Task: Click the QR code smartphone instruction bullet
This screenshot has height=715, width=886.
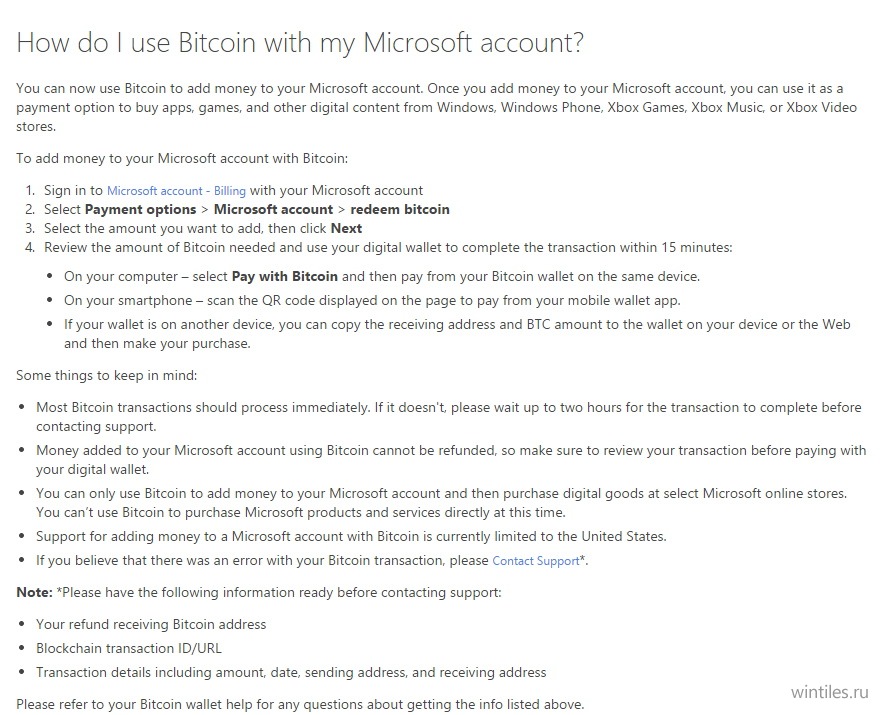Action: pyautogui.click(x=372, y=300)
